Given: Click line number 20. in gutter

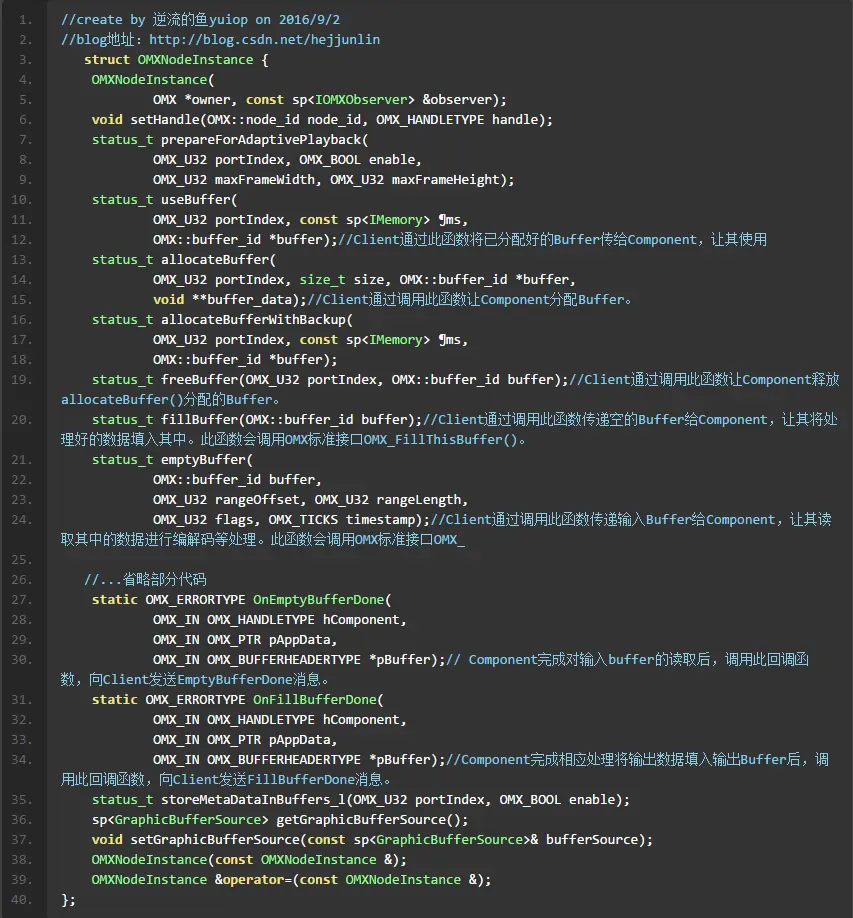Looking at the screenshot, I should [x=22, y=420].
